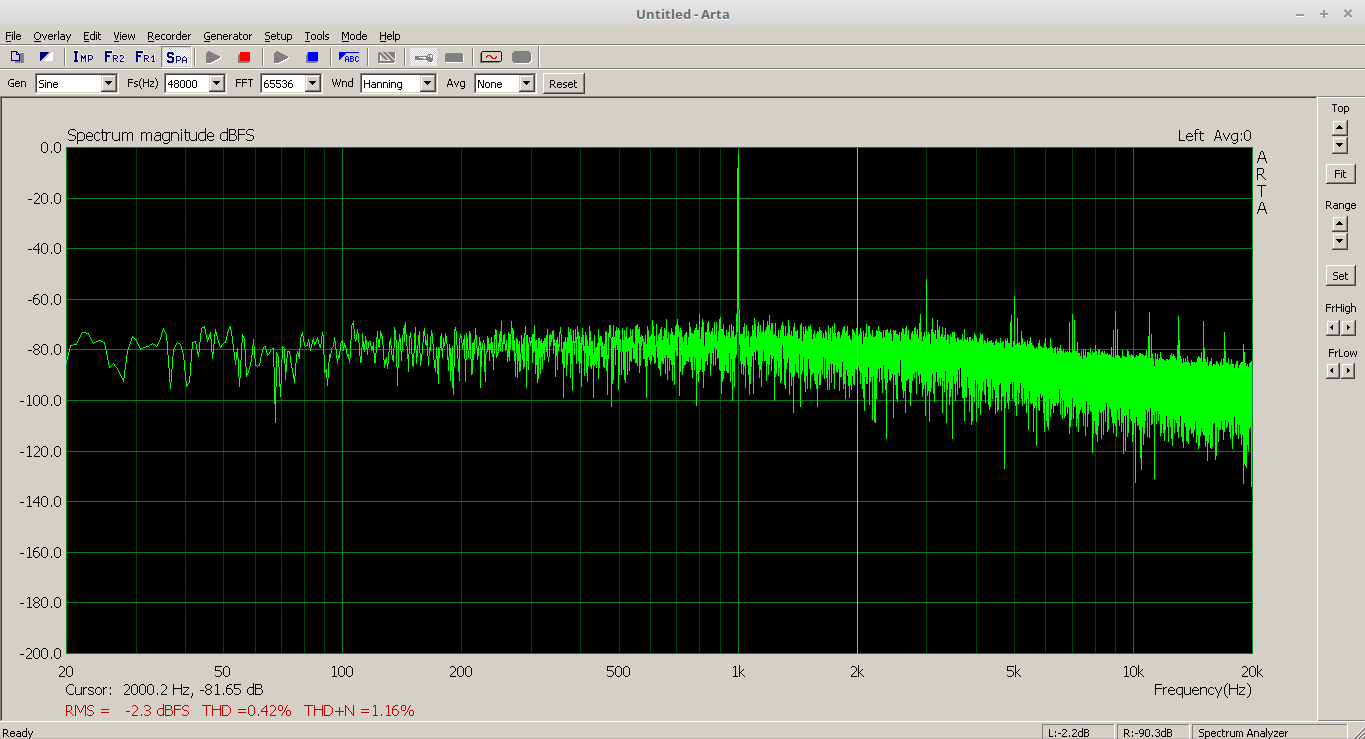Image resolution: width=1365 pixels, height=739 pixels.
Task: Expand the Fs(Hz) sample rate dropdown
Action: [217, 84]
